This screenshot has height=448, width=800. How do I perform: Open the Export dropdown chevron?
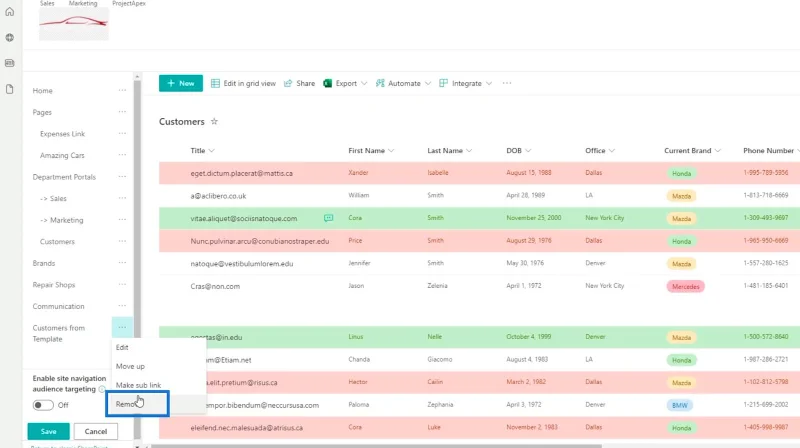364,83
